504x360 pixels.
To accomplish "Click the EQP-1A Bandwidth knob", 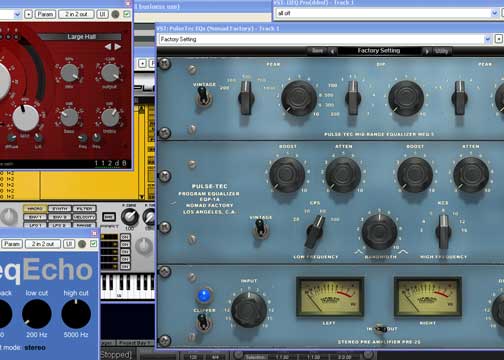I will coord(379,231).
